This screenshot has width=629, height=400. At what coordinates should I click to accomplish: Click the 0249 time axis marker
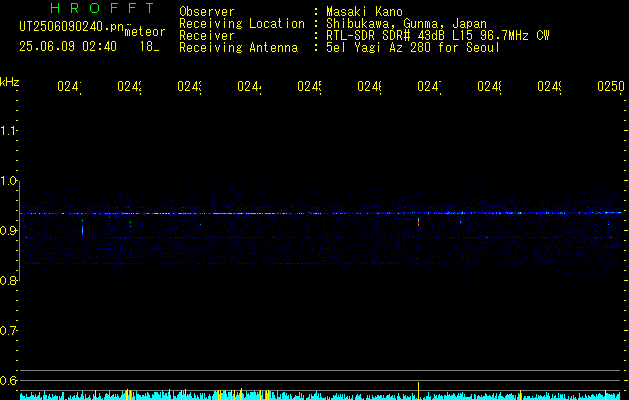point(550,86)
